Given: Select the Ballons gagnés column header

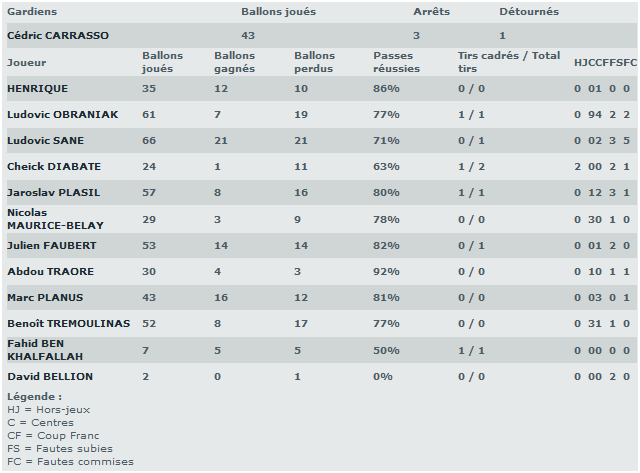Looking at the screenshot, I should (234, 62).
